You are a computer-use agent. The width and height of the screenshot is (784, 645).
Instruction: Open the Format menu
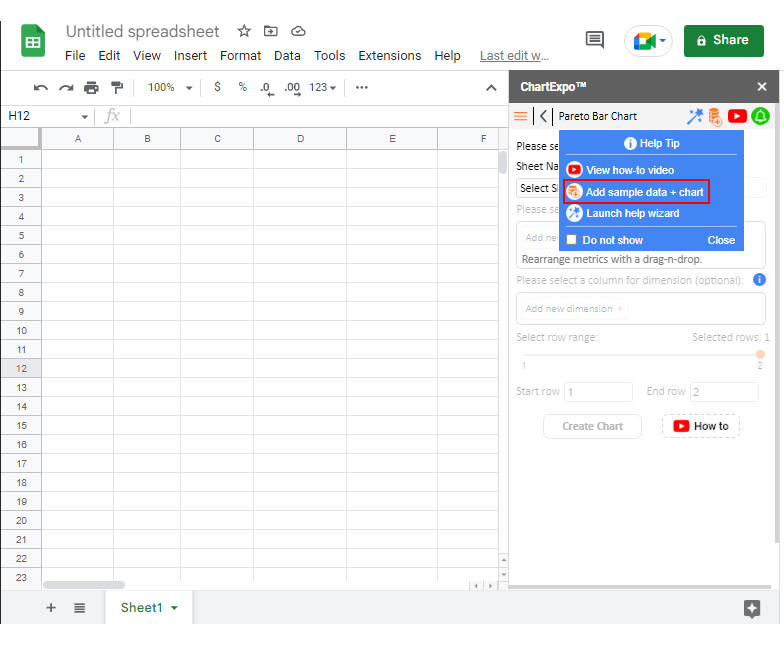point(240,56)
